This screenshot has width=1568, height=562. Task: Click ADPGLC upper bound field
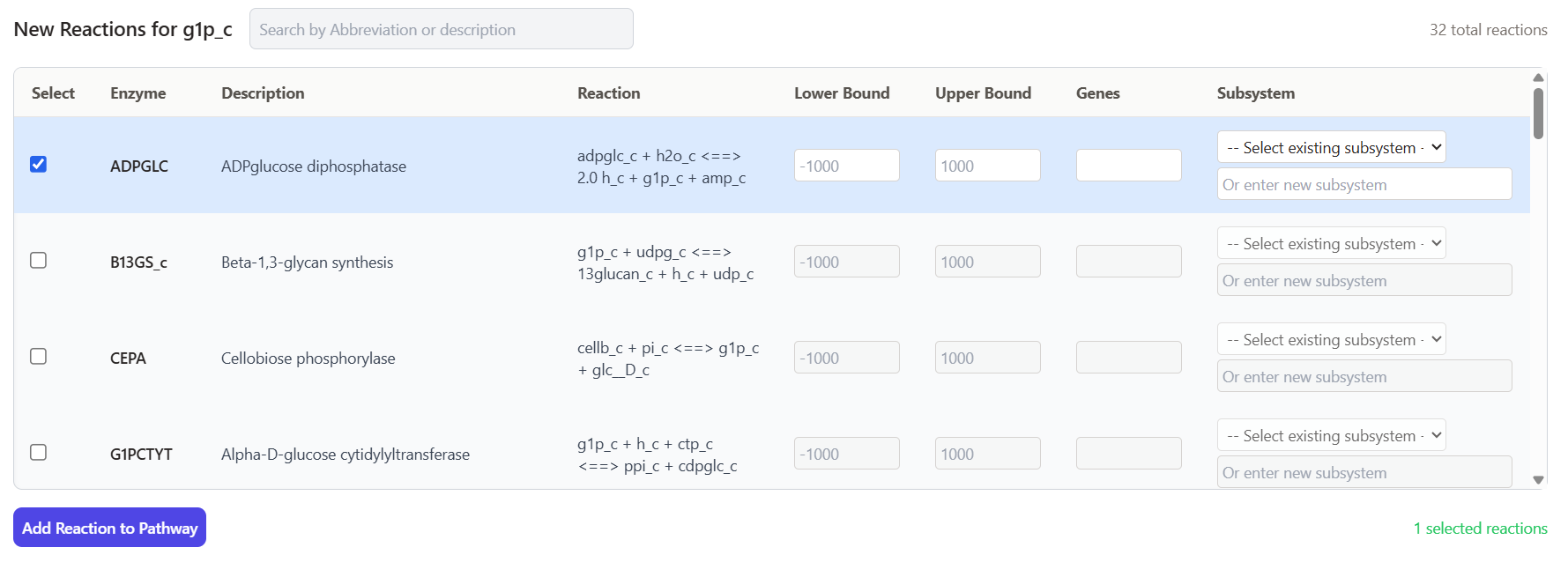(x=987, y=166)
